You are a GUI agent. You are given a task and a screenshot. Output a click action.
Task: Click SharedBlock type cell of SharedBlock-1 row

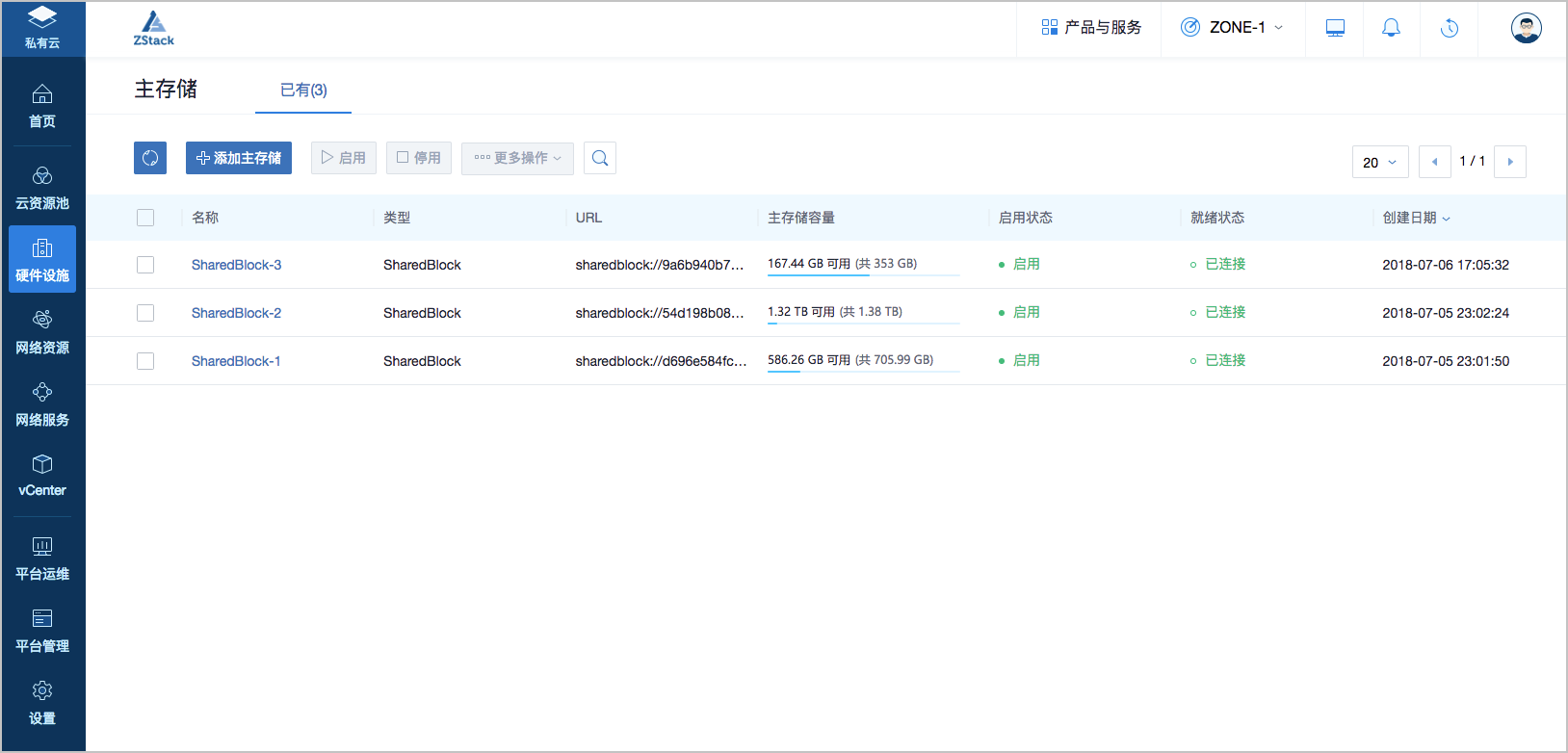[x=422, y=361]
